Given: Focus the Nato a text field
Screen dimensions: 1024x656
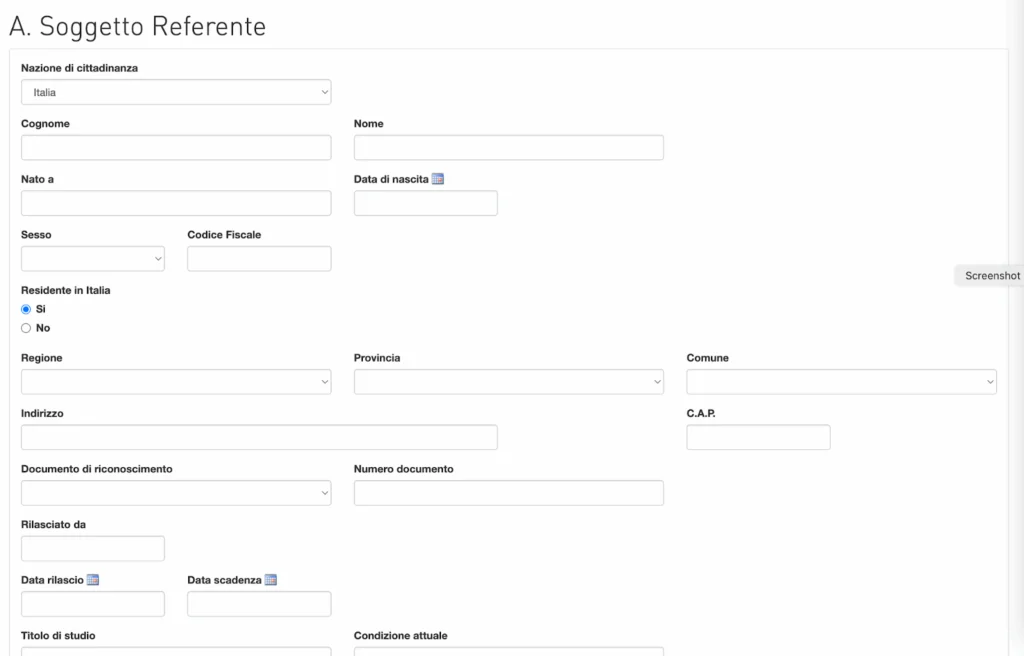Looking at the screenshot, I should (176, 203).
